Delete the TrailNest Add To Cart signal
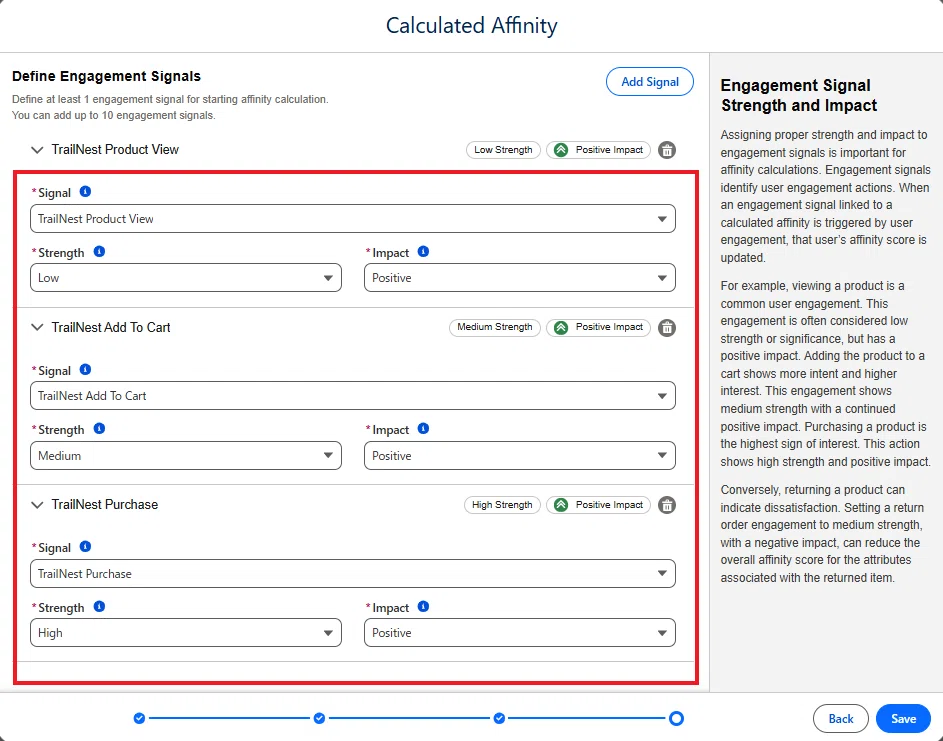 (x=666, y=328)
